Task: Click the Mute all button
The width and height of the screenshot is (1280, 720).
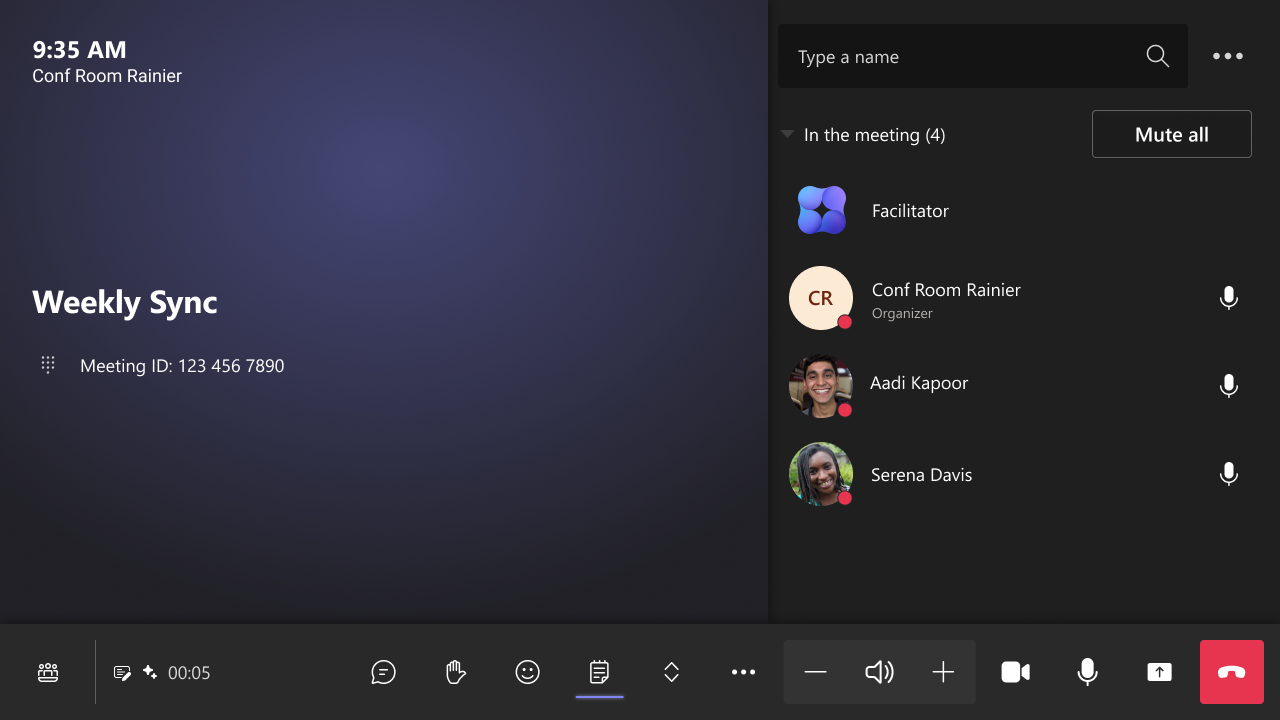Action: tap(1172, 134)
